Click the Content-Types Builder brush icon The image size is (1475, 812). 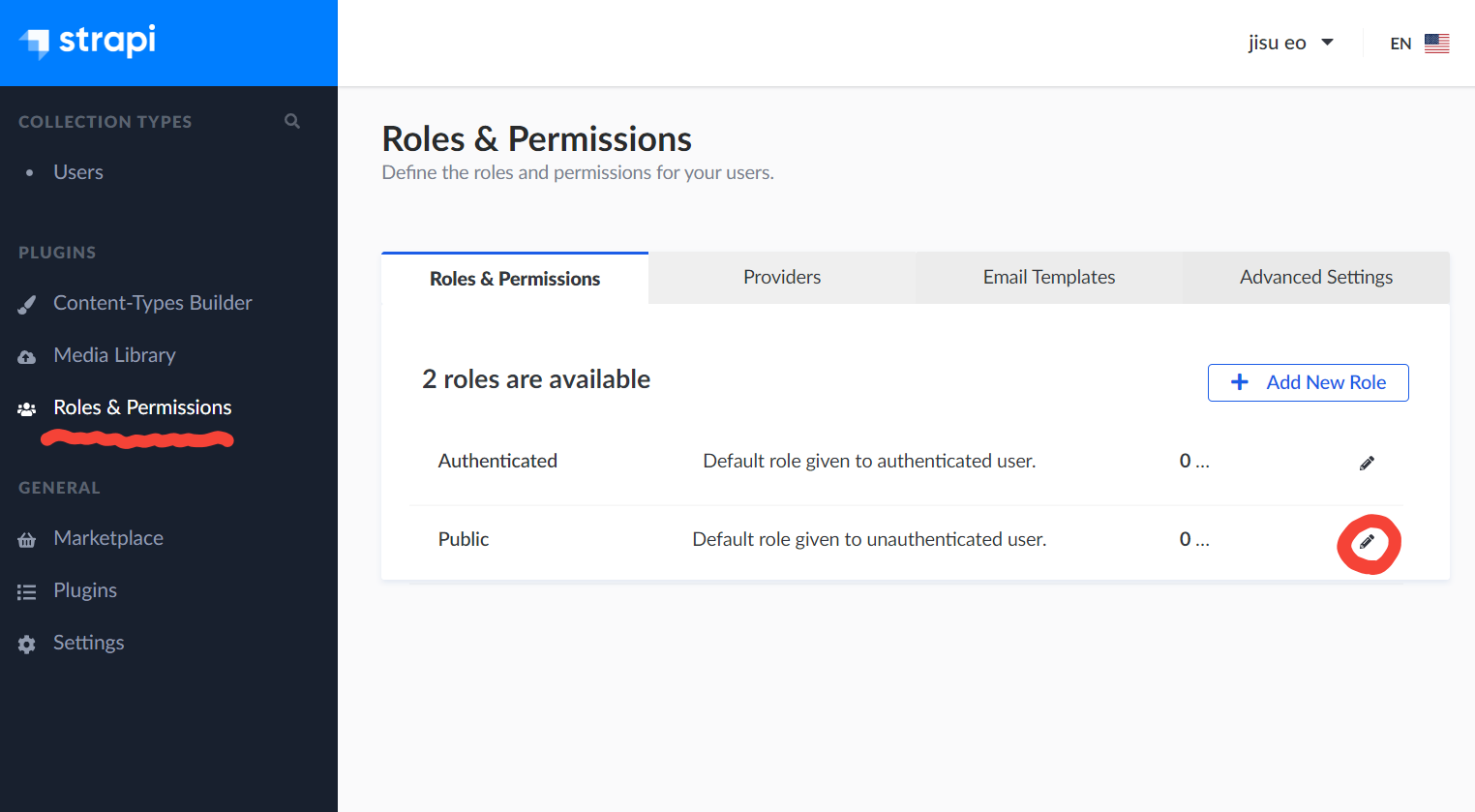click(27, 304)
